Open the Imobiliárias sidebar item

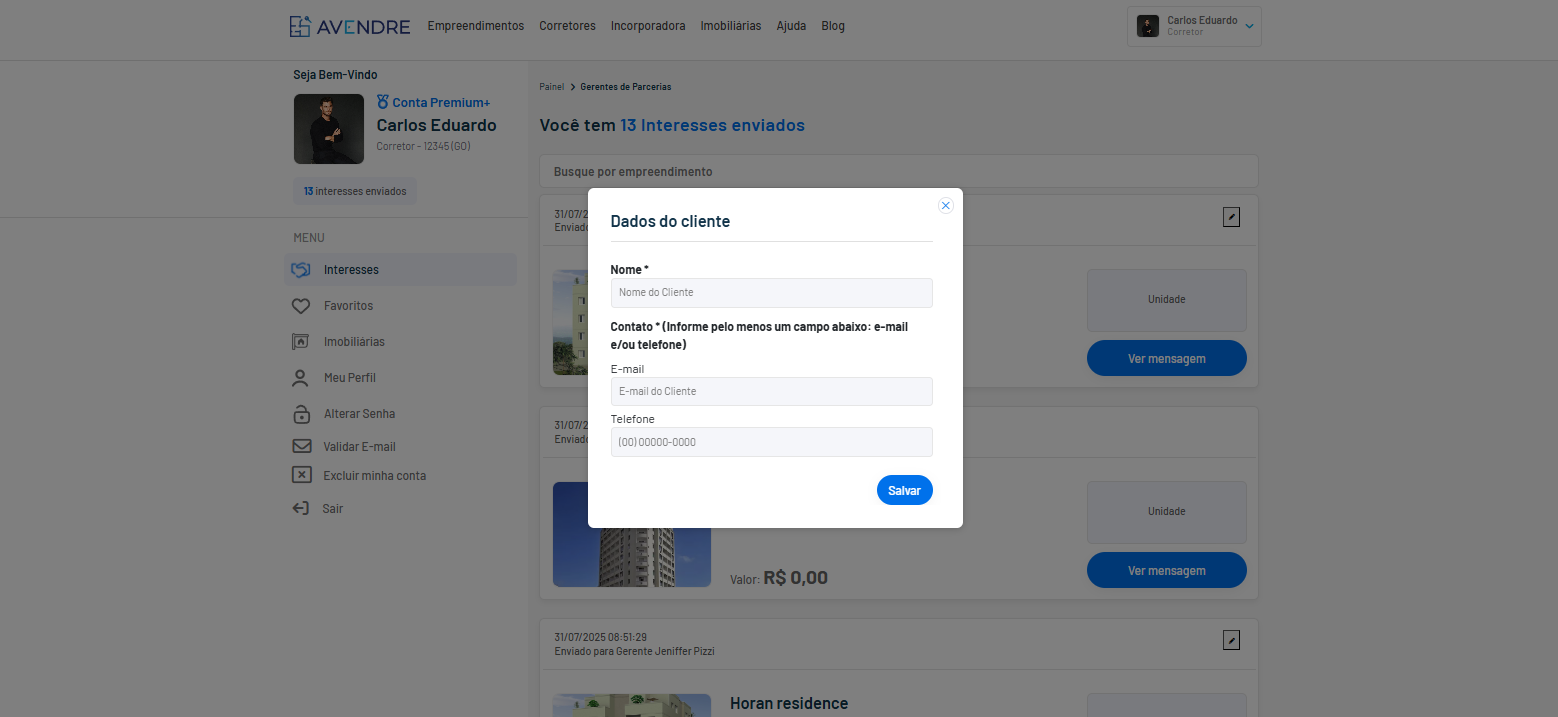pos(354,342)
